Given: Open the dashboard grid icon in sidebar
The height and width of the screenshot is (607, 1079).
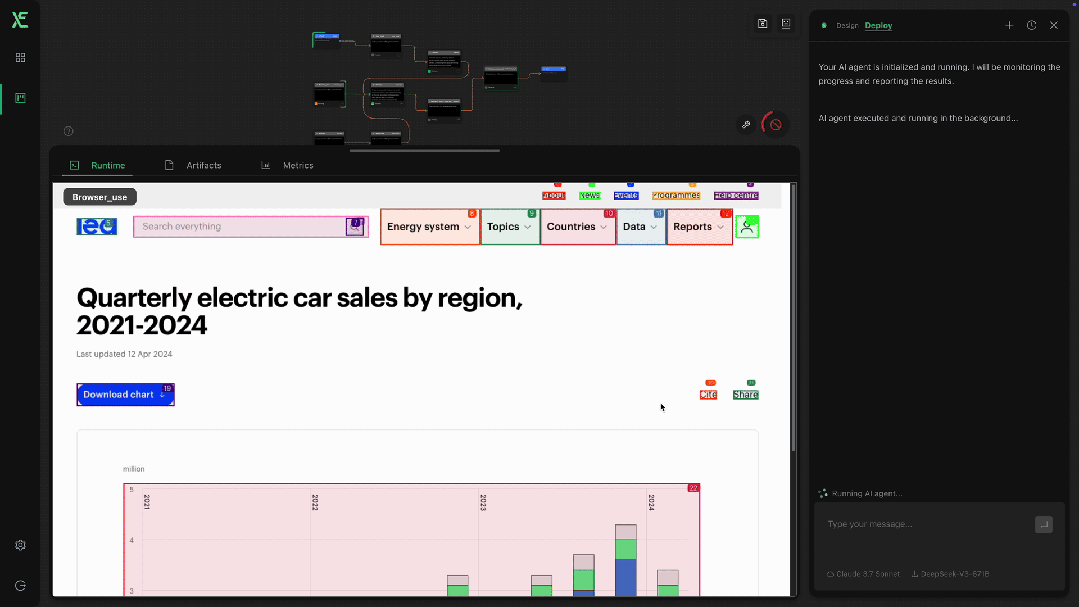Looking at the screenshot, I should click(20, 58).
